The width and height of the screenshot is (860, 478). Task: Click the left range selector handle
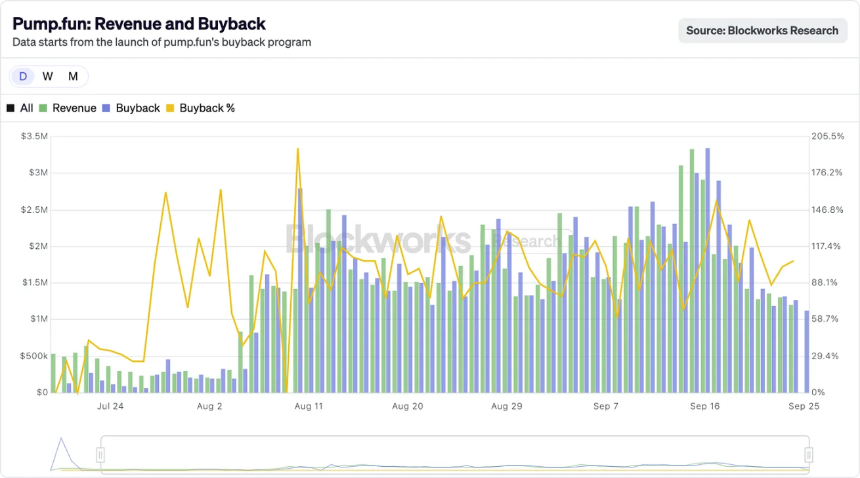(x=100, y=455)
